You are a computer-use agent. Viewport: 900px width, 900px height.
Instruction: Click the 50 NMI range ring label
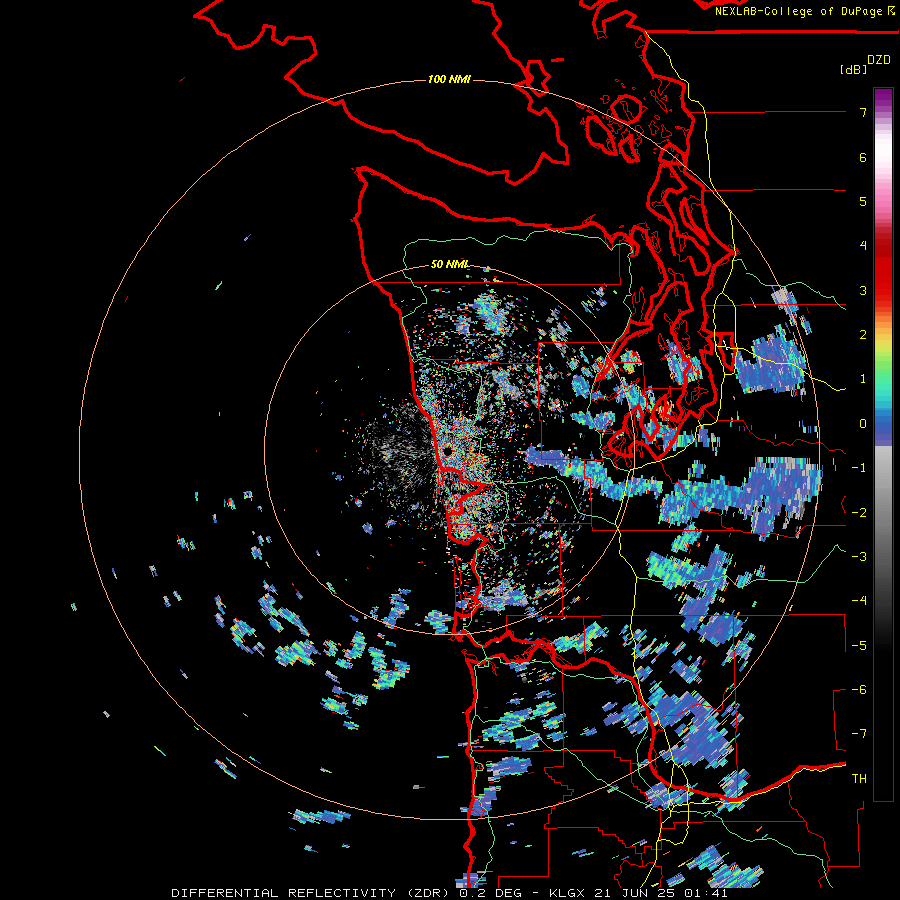tap(450, 264)
